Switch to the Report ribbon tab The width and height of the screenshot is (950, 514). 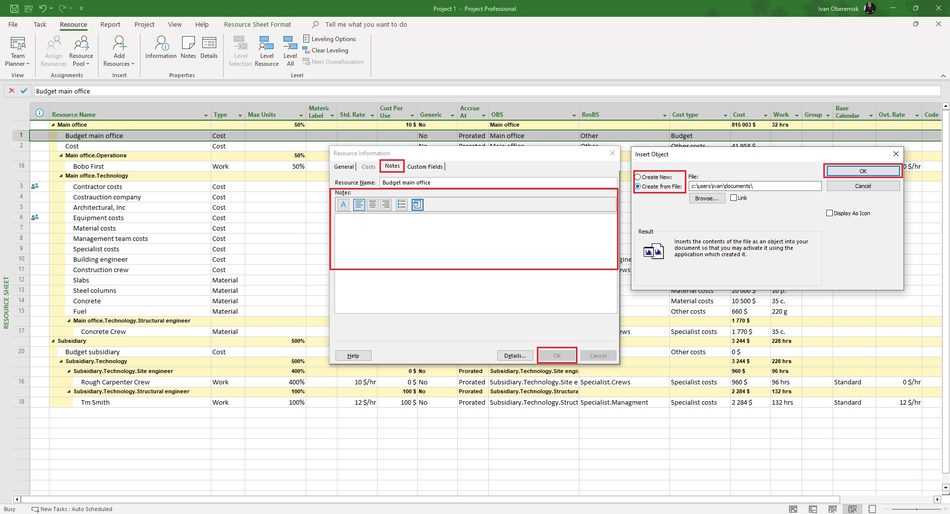pyautogui.click(x=110, y=24)
